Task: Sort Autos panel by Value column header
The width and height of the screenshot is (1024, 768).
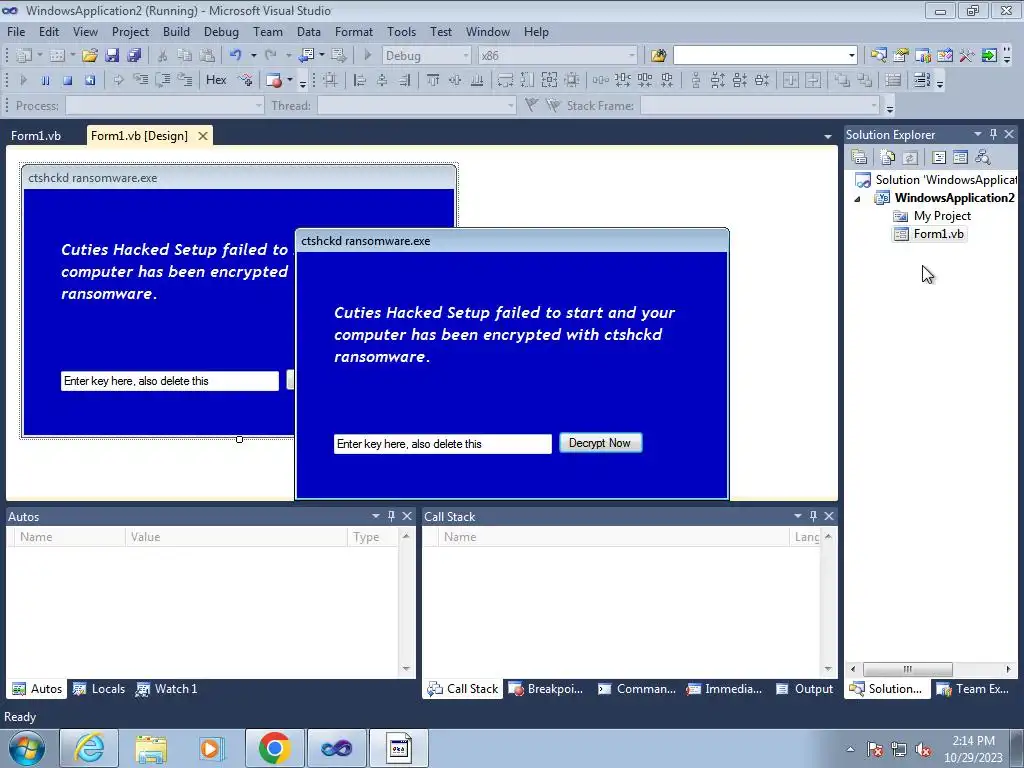Action: coord(236,537)
